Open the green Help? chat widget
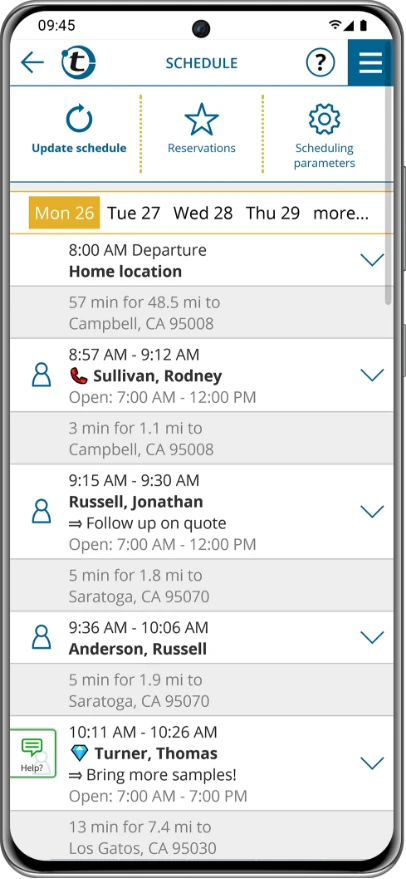Screen dimensions: 406x879 [x=33, y=753]
